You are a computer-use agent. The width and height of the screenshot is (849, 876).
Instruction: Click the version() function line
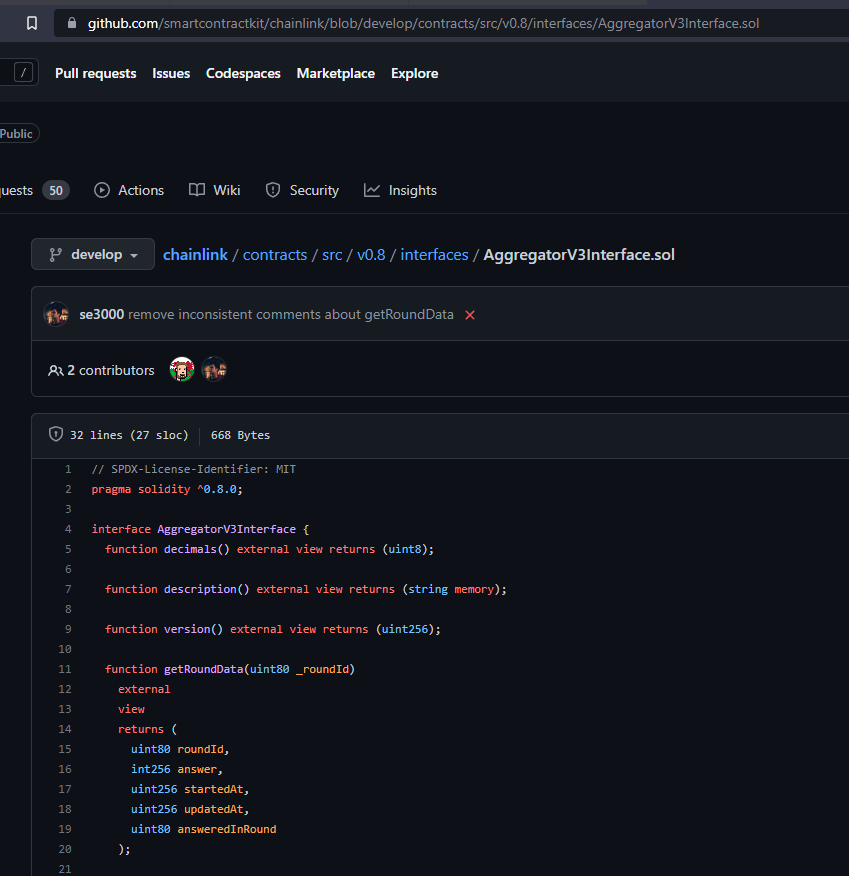[273, 629]
